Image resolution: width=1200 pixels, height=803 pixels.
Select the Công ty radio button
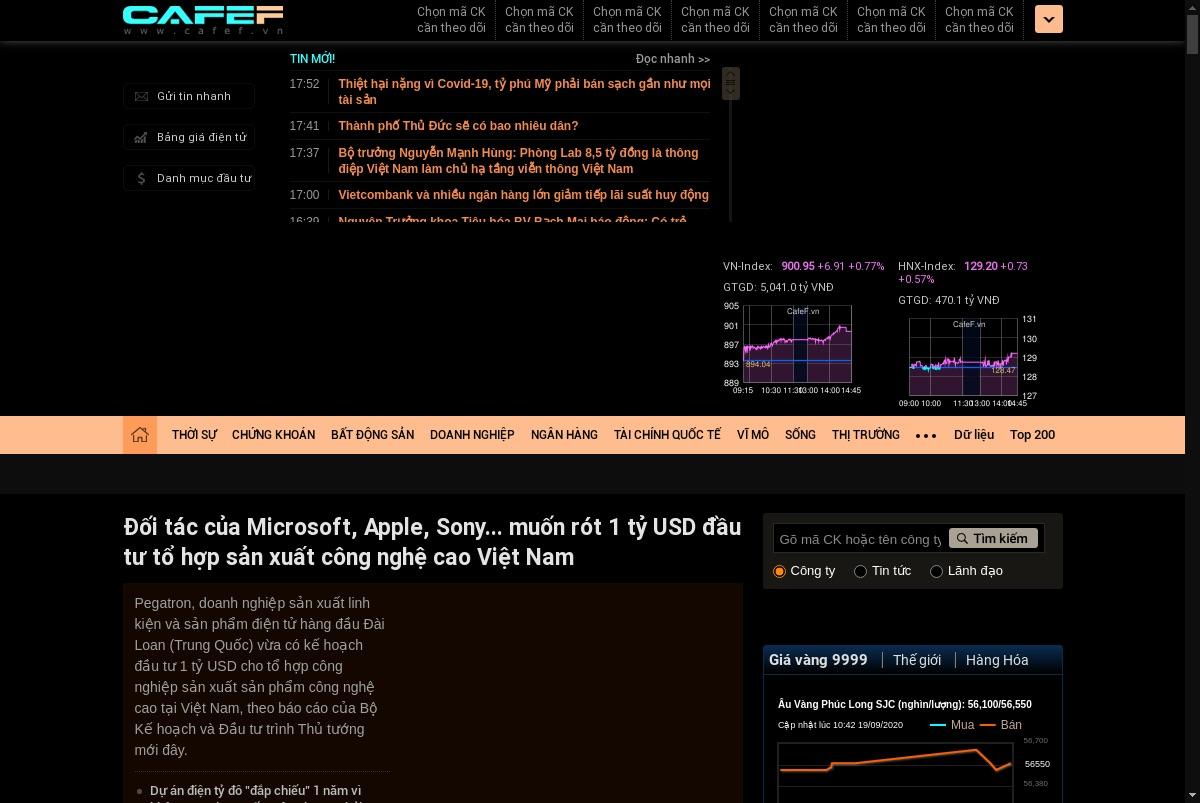click(x=780, y=571)
